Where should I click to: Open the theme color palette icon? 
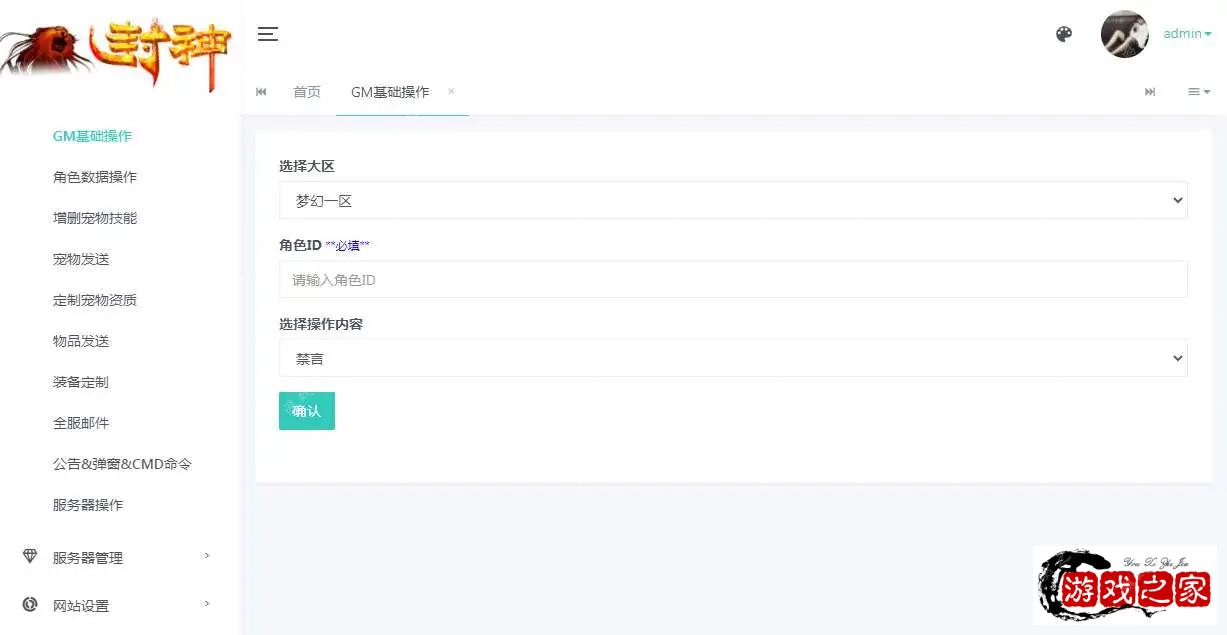click(x=1064, y=34)
